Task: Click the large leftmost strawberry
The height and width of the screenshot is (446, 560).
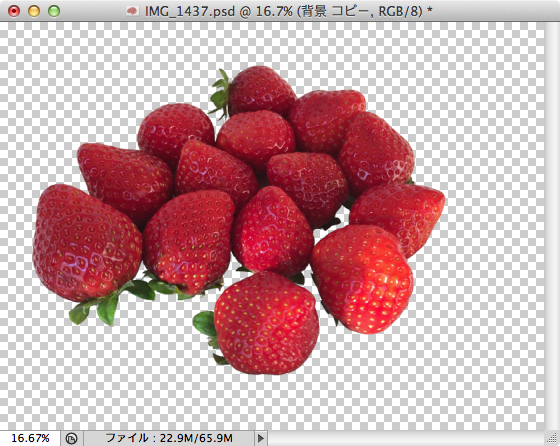Action: (x=87, y=243)
